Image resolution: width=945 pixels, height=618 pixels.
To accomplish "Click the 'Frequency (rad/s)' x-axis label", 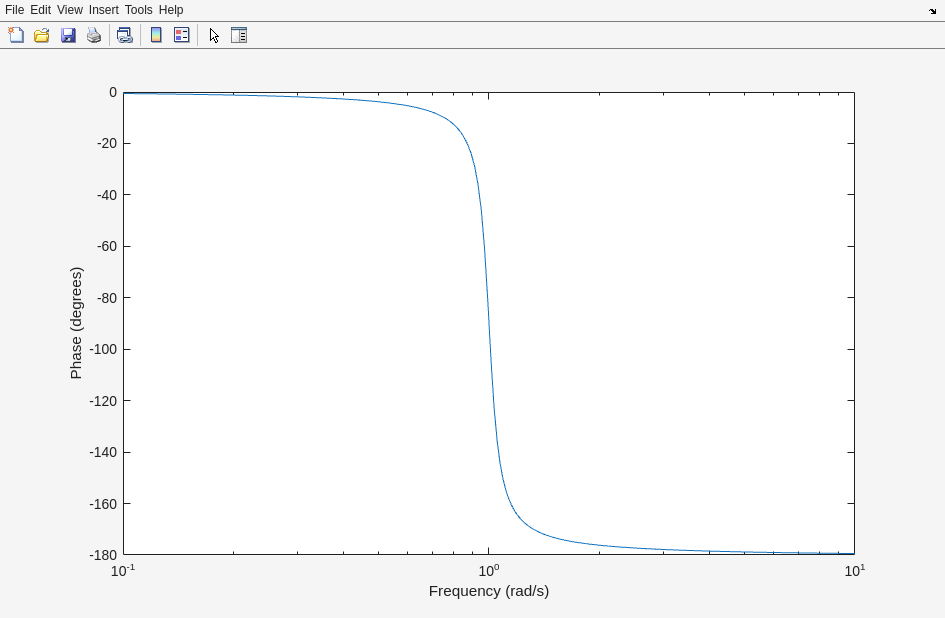I will tap(488, 591).
